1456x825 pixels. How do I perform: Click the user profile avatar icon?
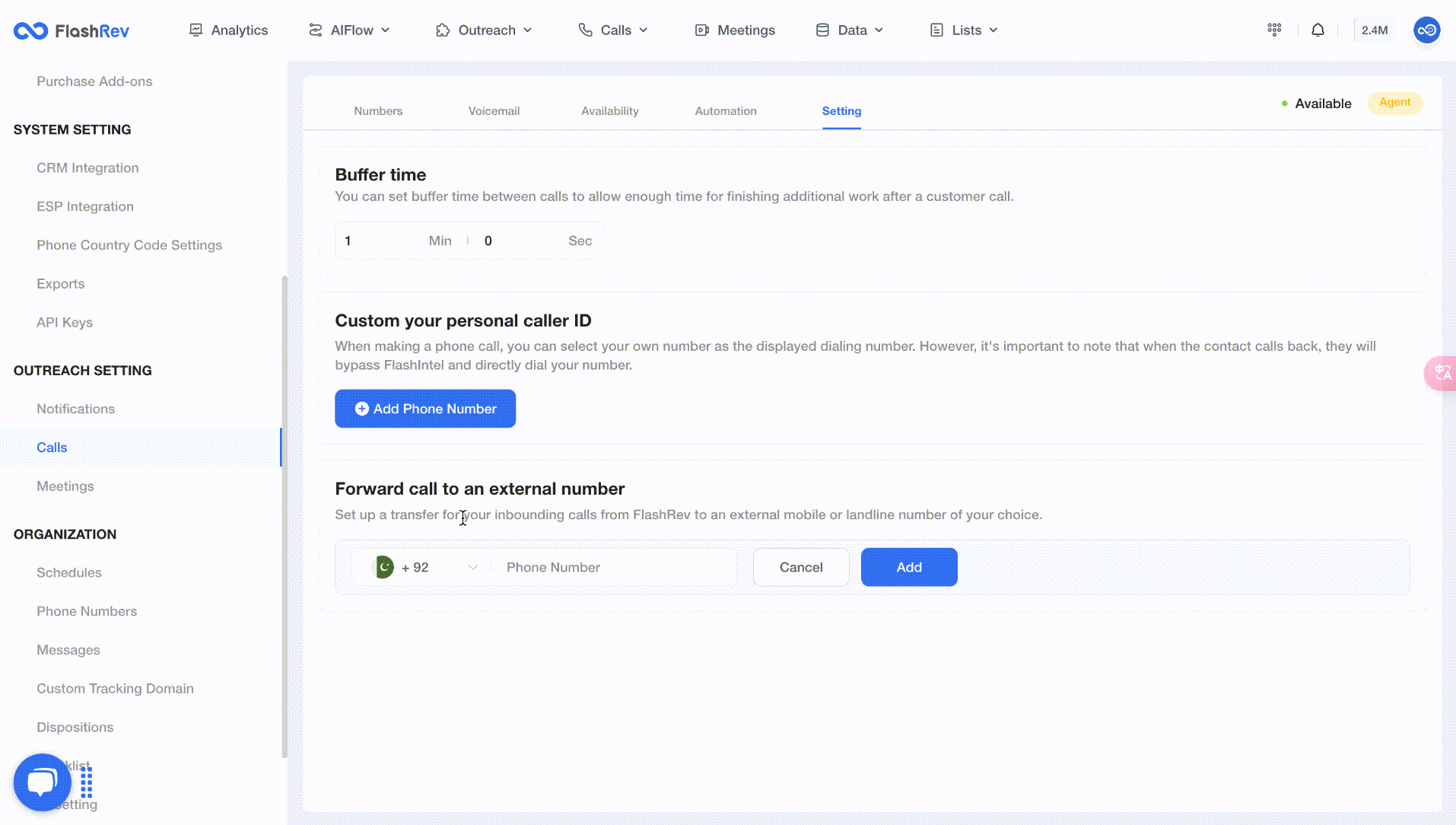pyautogui.click(x=1426, y=30)
